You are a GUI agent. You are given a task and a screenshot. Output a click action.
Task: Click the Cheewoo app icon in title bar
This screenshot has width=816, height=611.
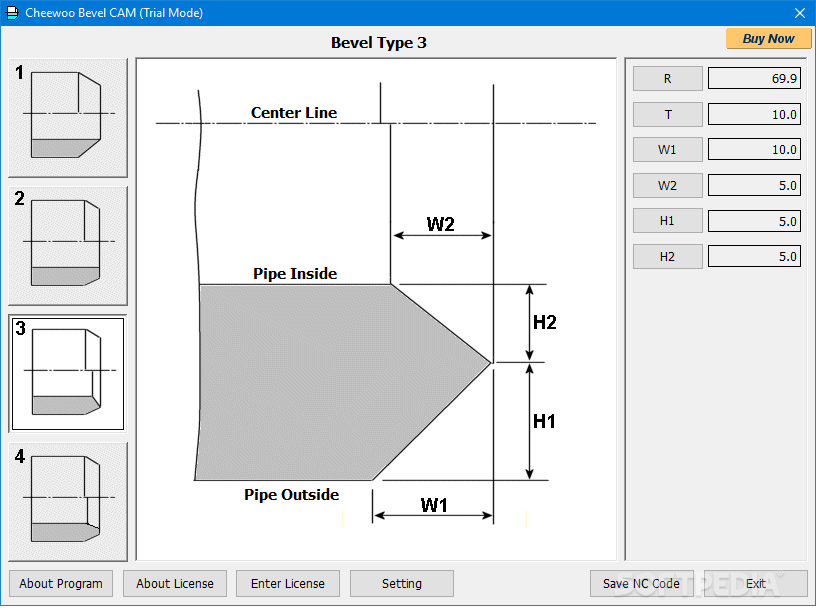(x=11, y=12)
